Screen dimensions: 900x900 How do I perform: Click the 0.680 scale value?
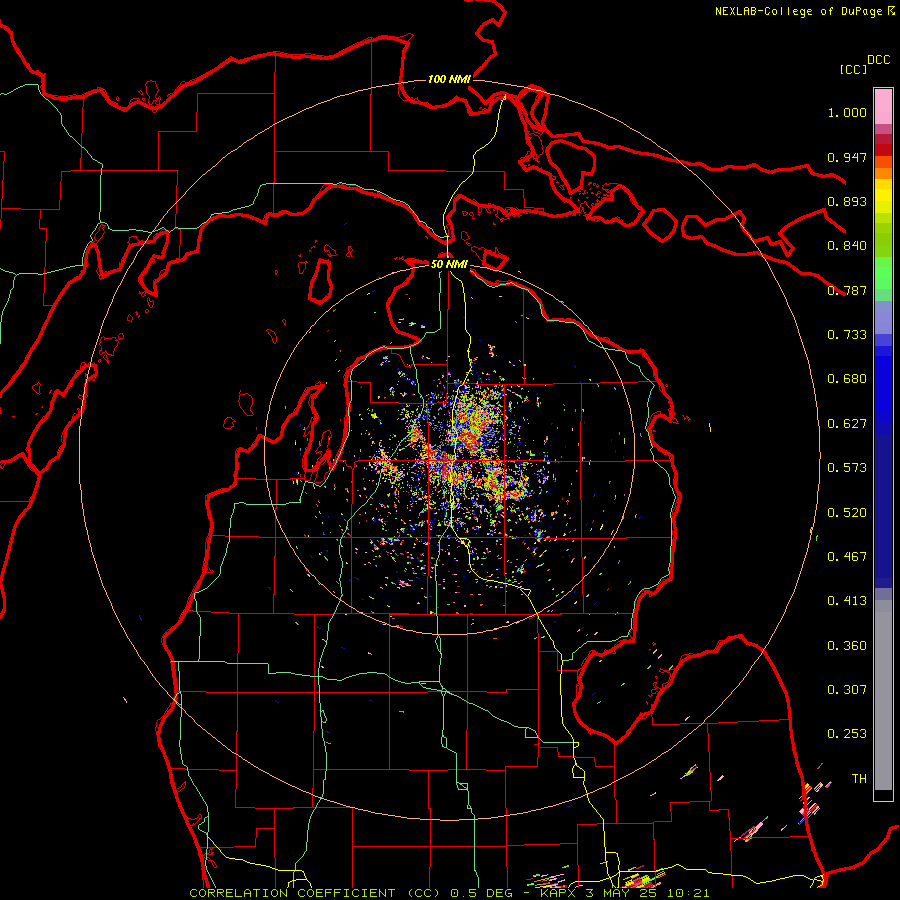pos(847,379)
